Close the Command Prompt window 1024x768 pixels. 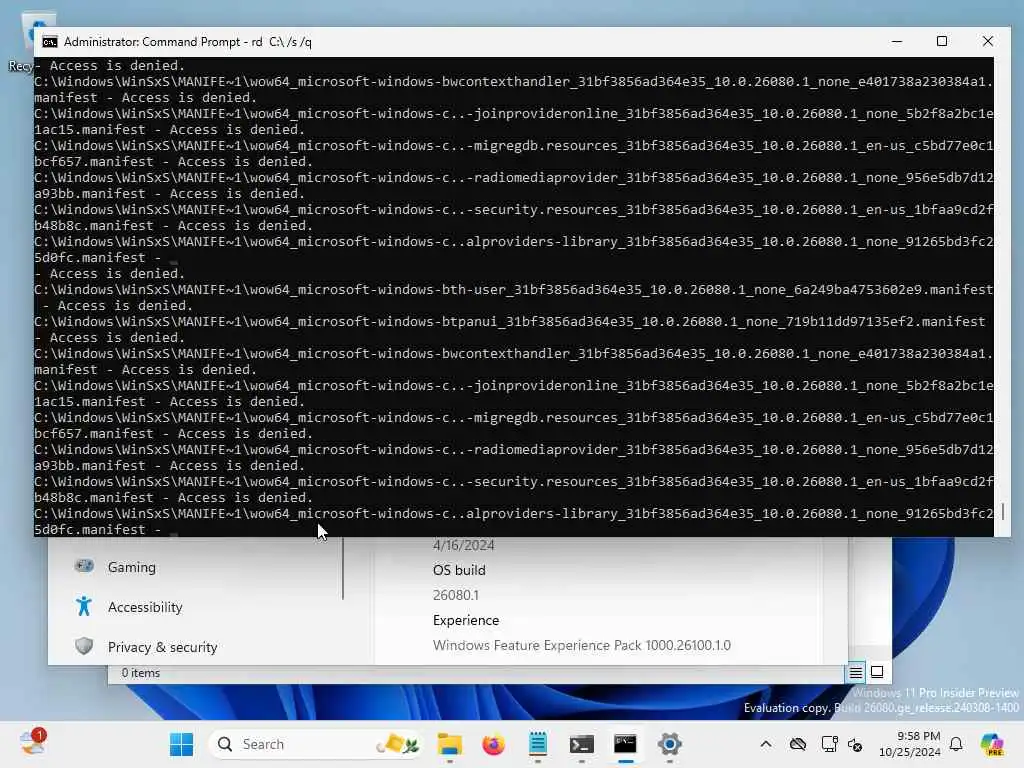click(x=987, y=41)
